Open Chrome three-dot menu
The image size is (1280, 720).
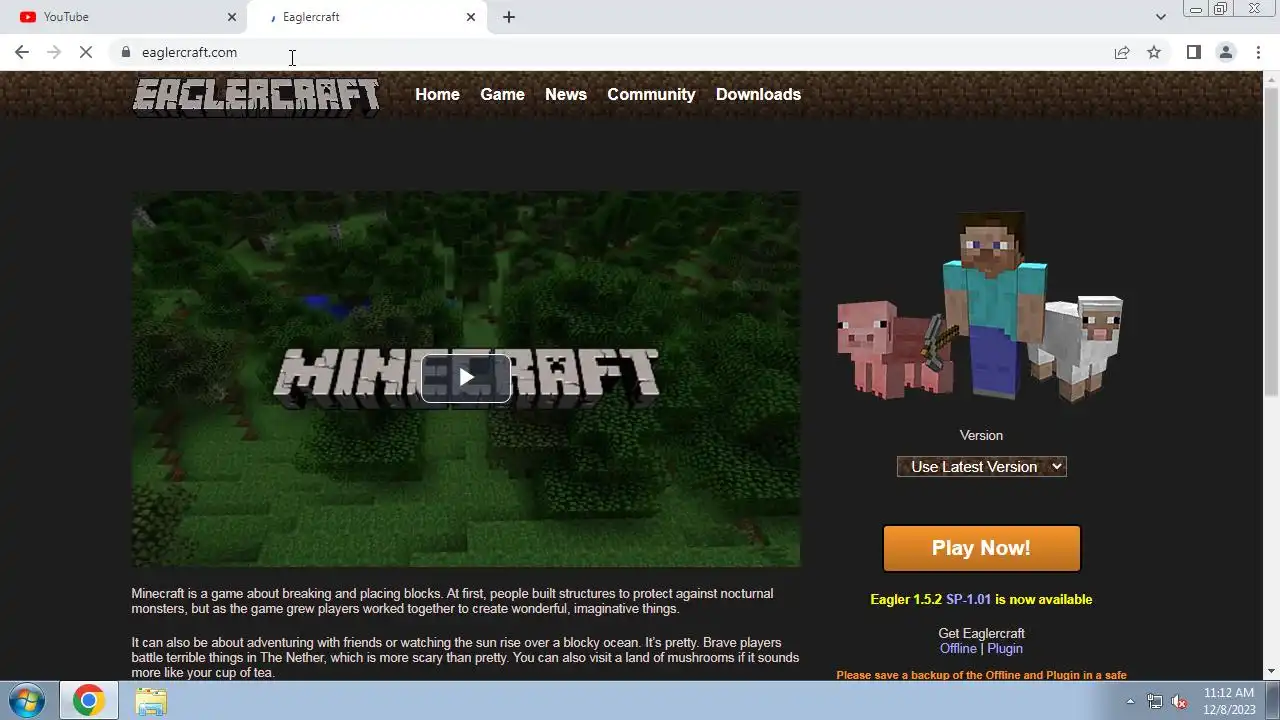click(1258, 52)
